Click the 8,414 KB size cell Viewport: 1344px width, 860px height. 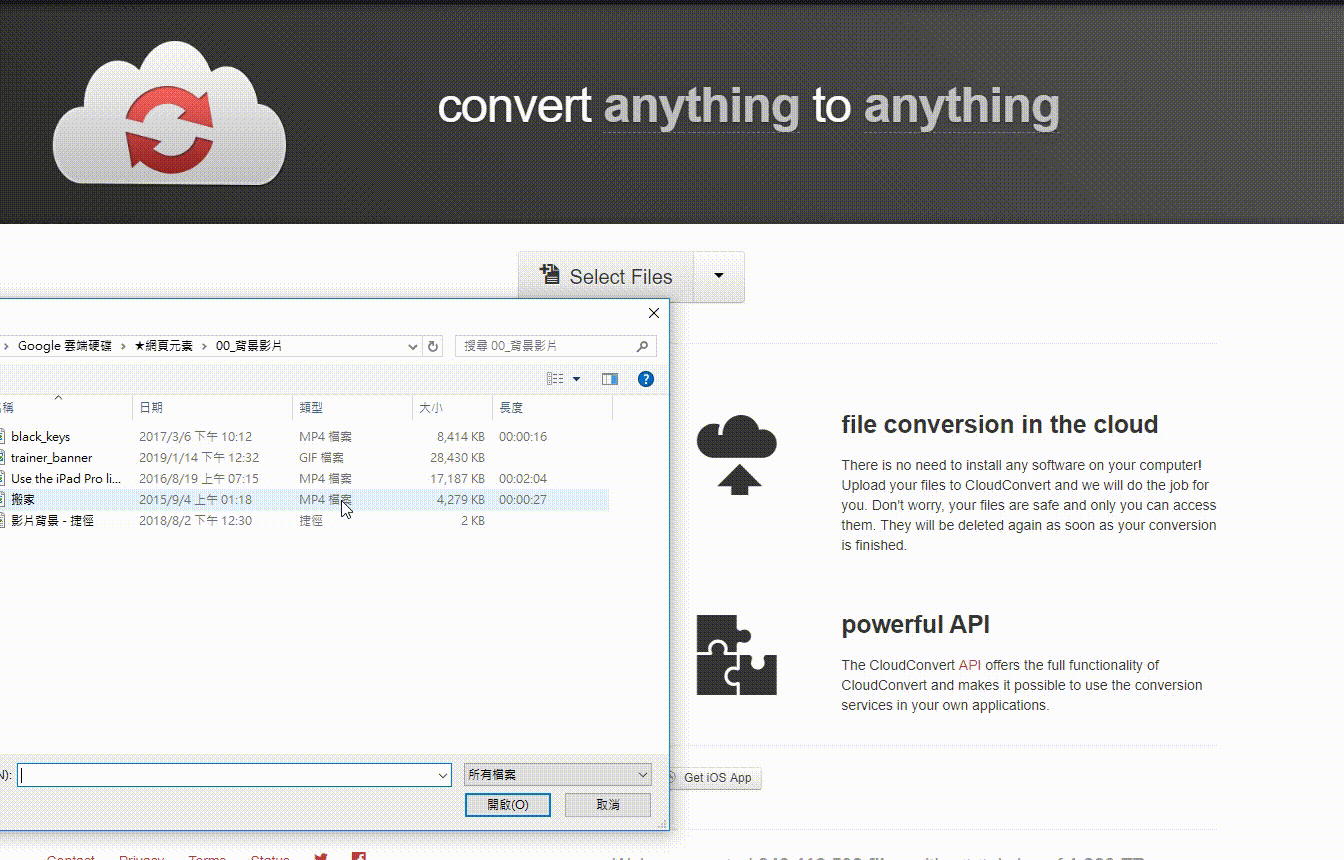[461, 437]
